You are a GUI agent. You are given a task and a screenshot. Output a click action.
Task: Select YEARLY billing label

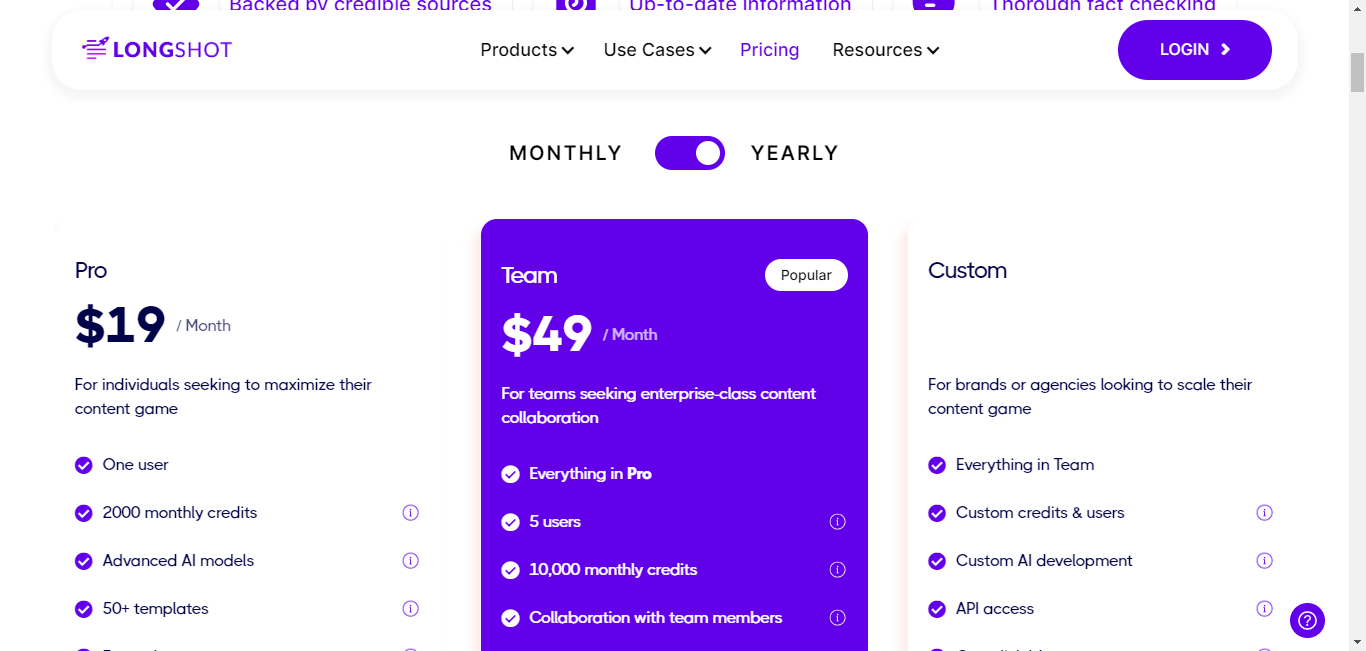point(795,153)
